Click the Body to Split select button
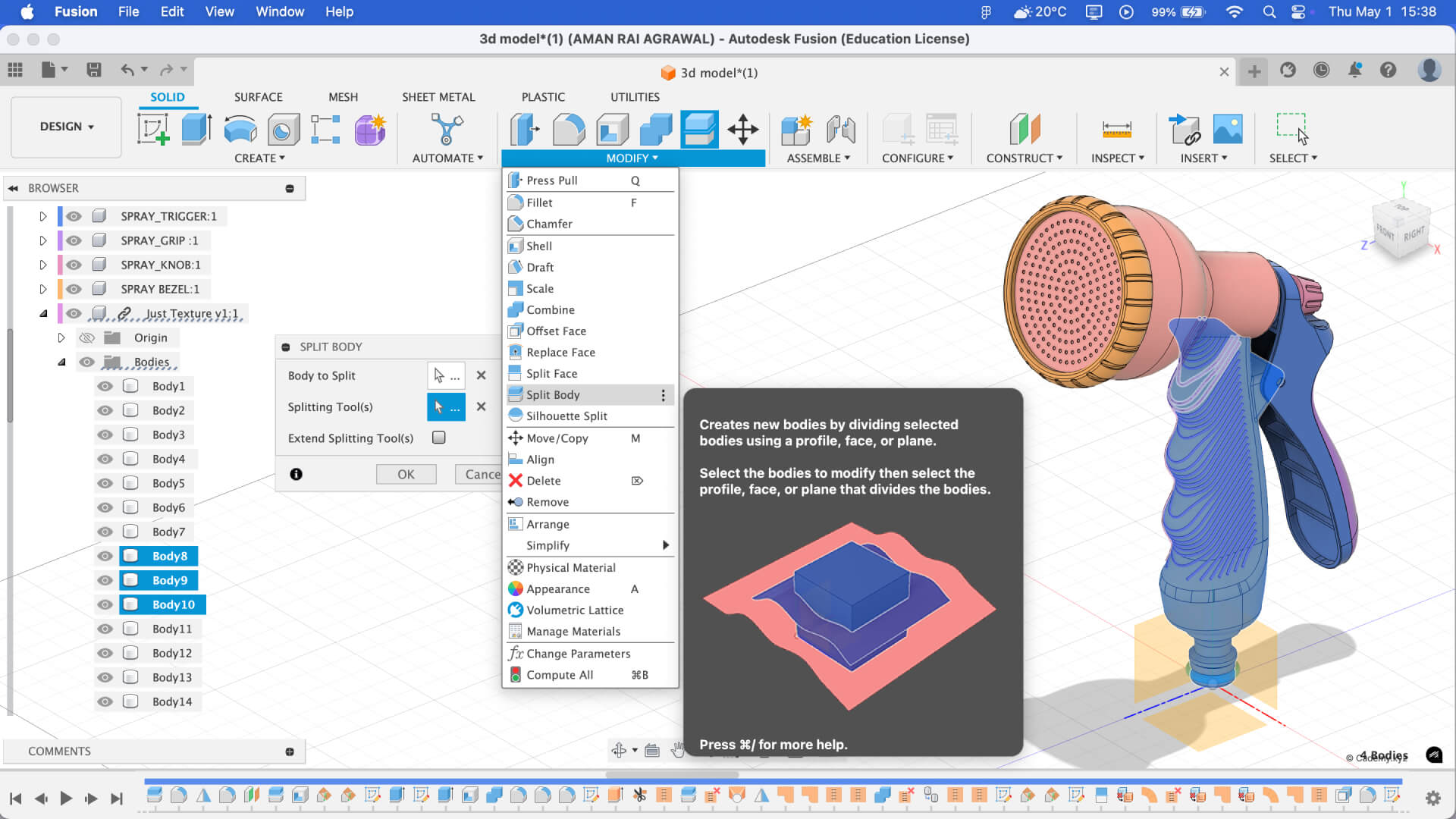1456x819 pixels. [x=446, y=375]
